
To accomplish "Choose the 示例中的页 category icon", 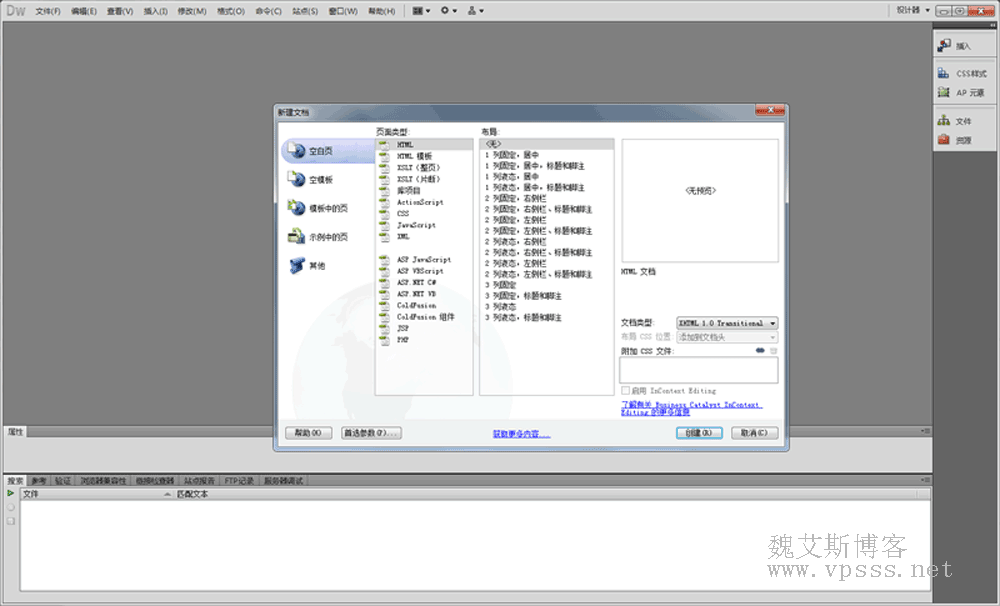I will pyautogui.click(x=296, y=237).
